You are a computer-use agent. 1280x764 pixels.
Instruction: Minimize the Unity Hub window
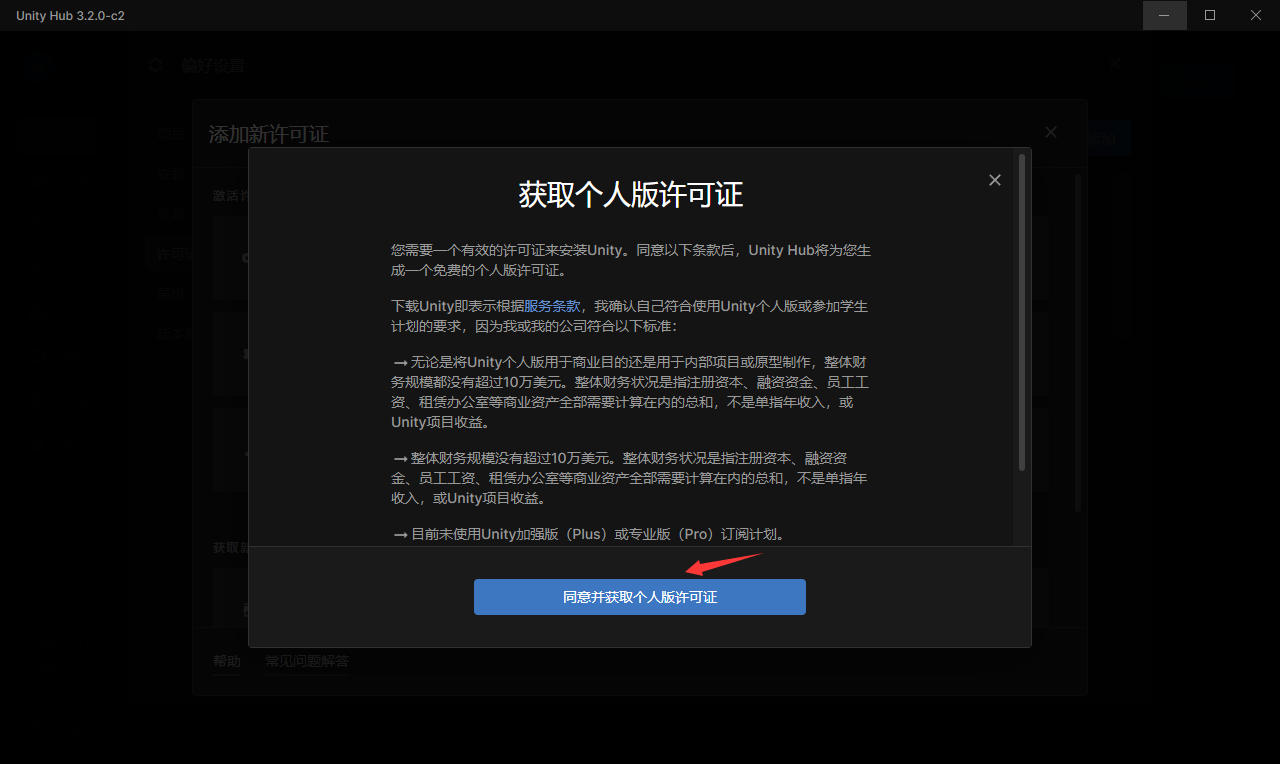[x=1165, y=15]
